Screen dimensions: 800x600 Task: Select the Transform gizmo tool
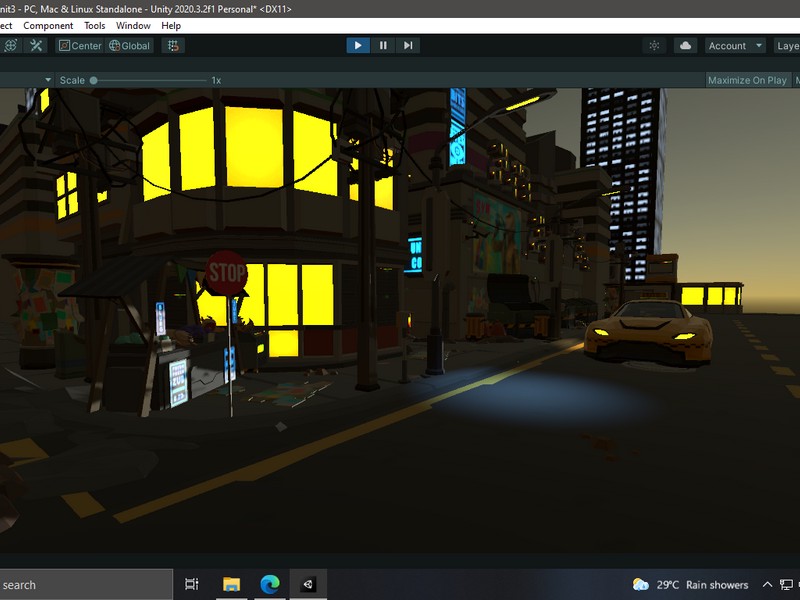point(11,46)
